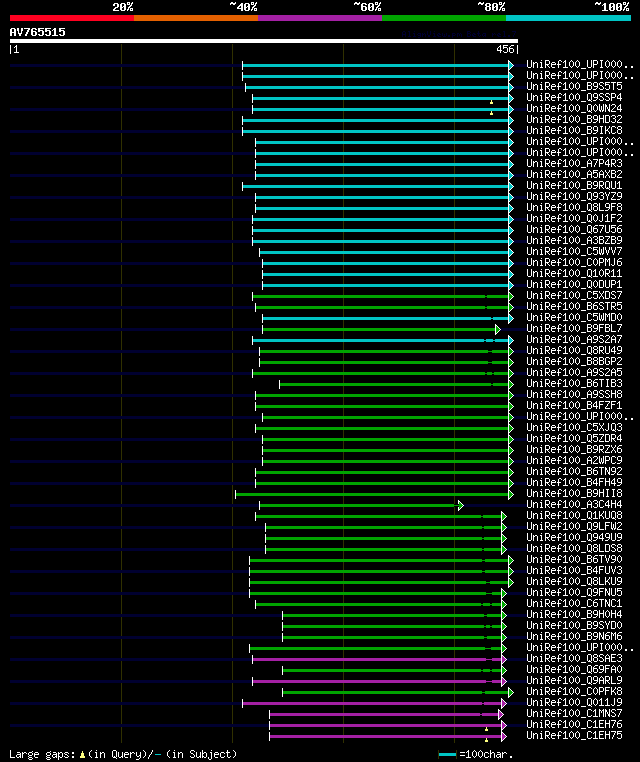
Task: Select label UniRef100_B8BGP2
Action: [574, 362]
